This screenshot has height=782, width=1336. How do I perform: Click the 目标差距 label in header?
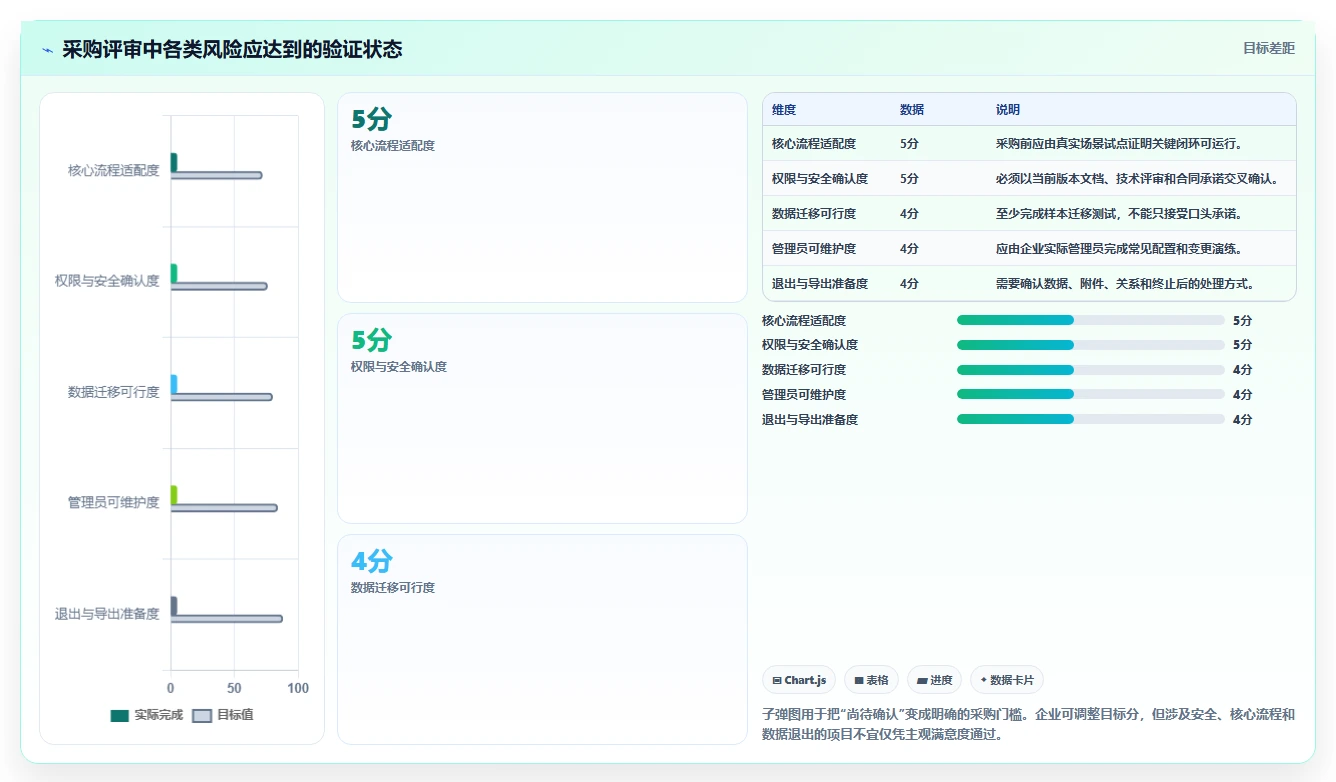pos(1269,48)
